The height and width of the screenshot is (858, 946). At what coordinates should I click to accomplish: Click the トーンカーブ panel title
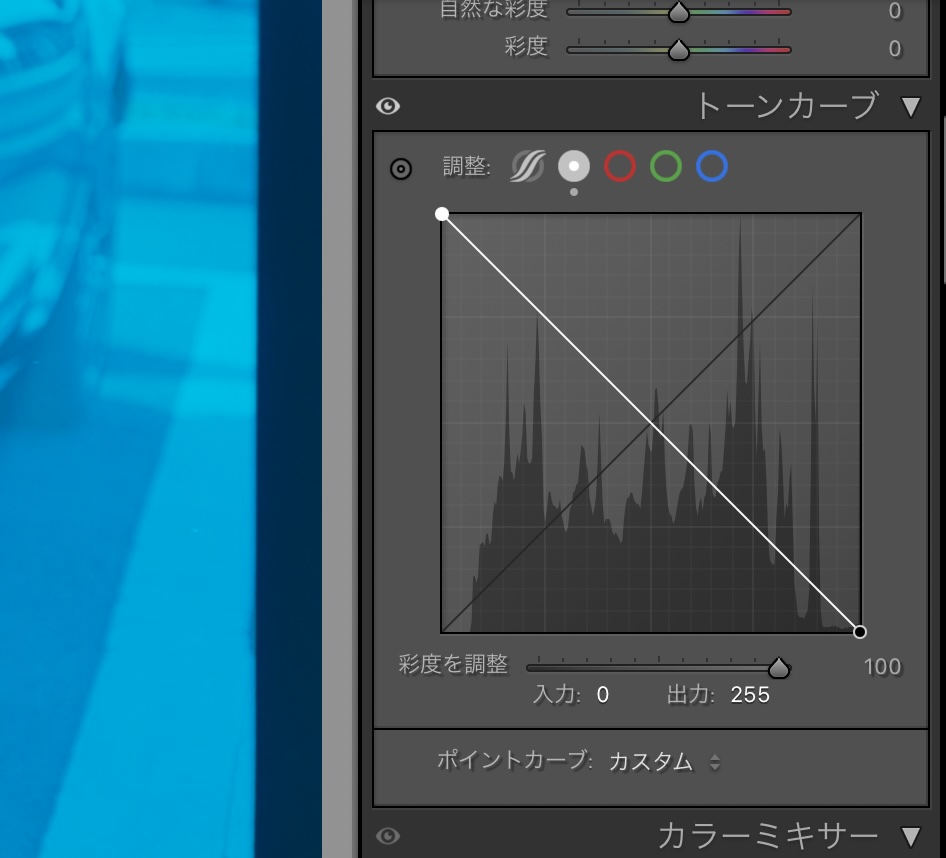(x=787, y=106)
